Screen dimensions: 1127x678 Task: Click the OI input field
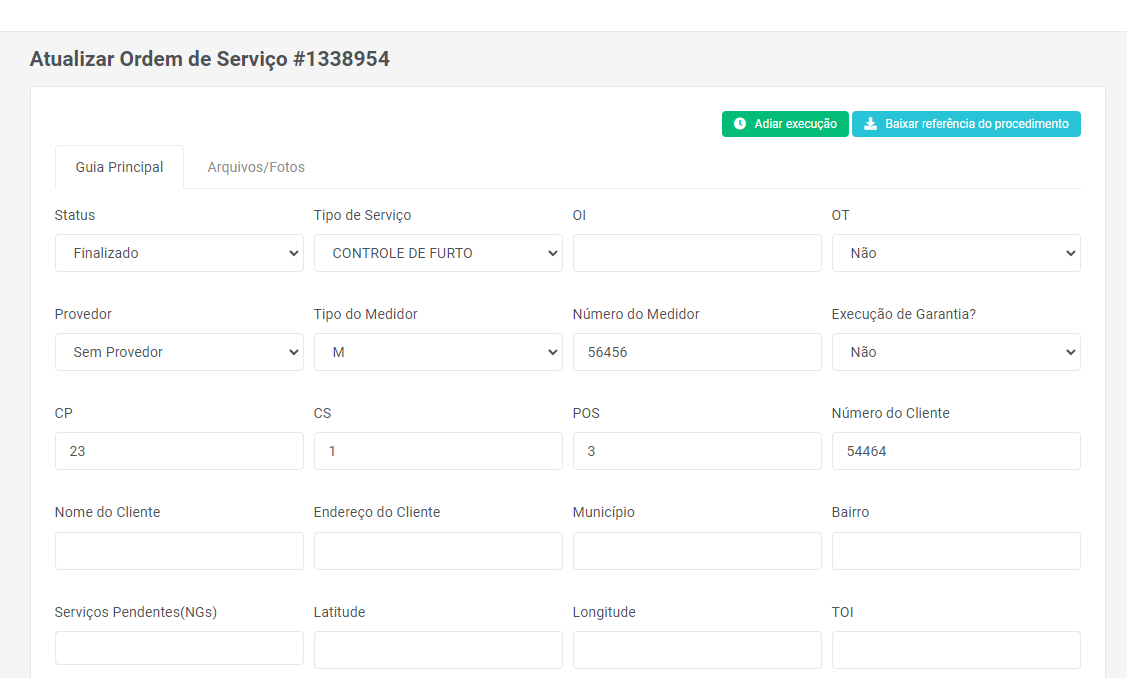coord(697,253)
